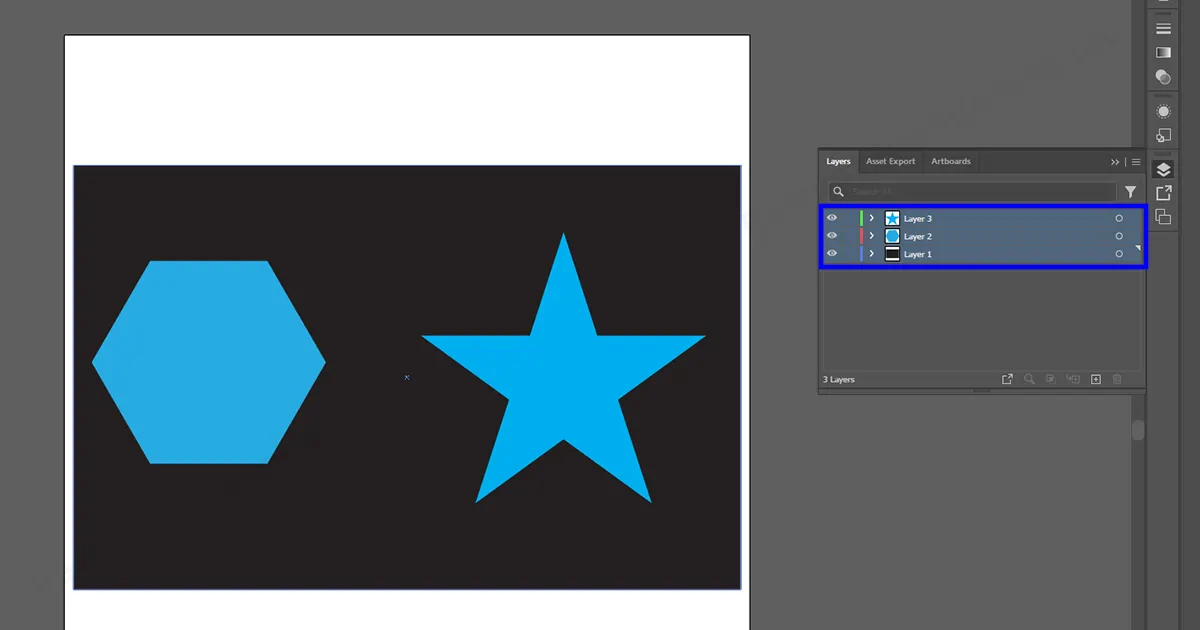This screenshot has width=1200, height=630.
Task: Open the Layers panel dock icon
Action: coord(1163,168)
